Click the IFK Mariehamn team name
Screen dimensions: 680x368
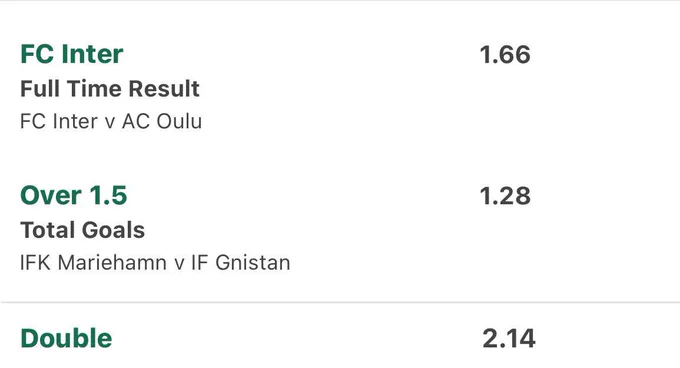click(93, 263)
